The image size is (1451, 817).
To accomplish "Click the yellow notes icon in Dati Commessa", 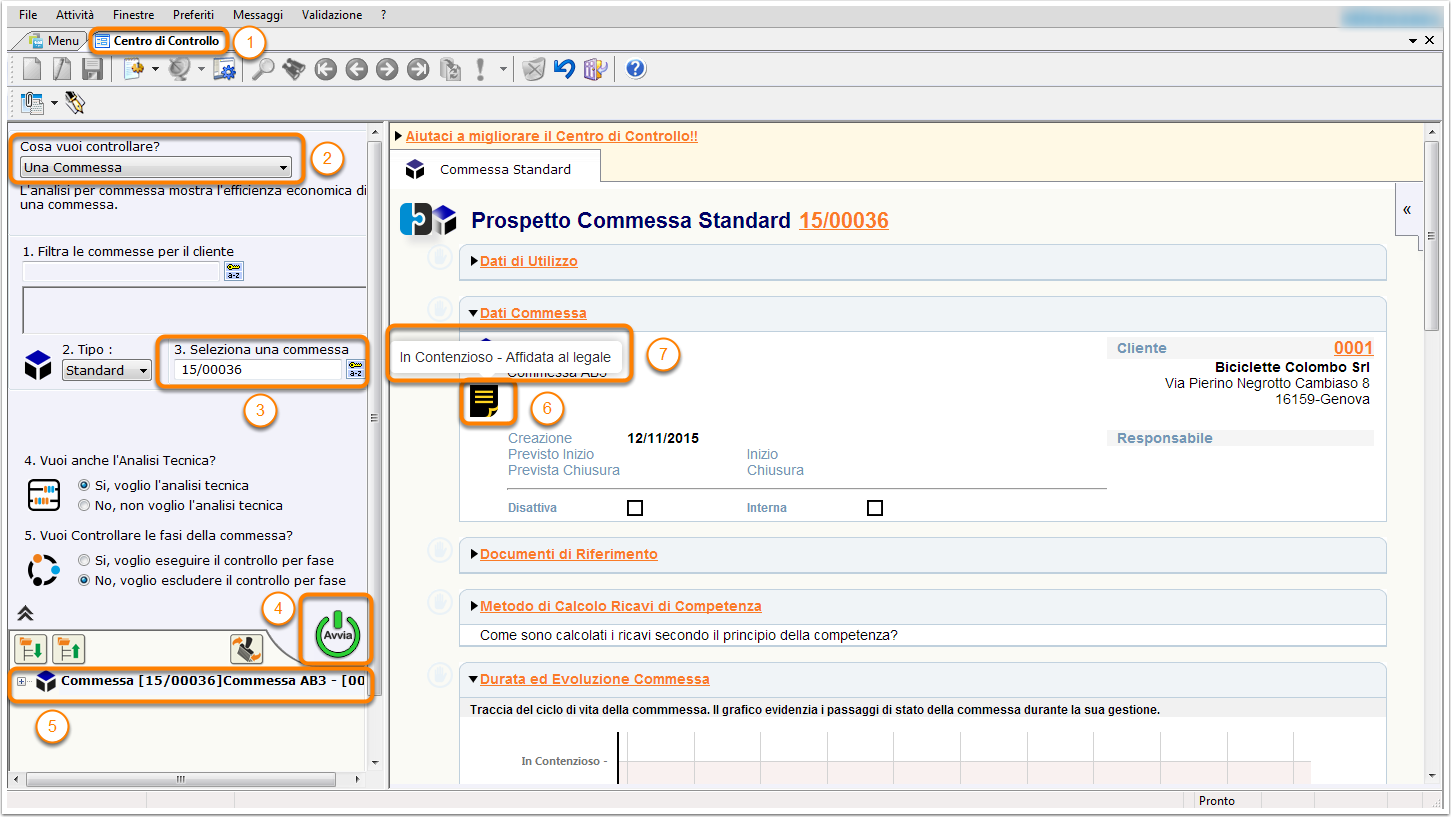I will click(x=485, y=401).
